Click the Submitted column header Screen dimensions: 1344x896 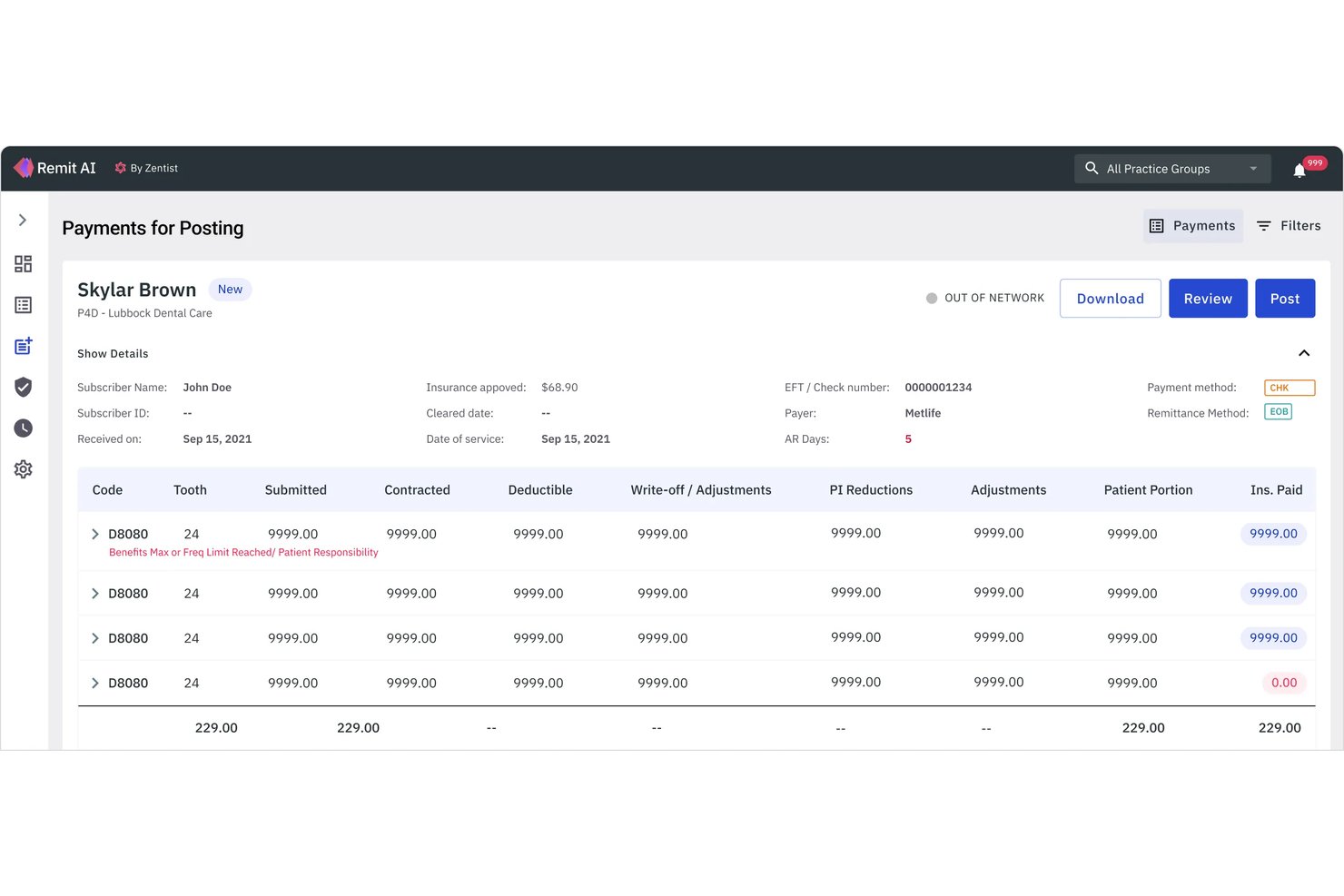[x=295, y=490]
